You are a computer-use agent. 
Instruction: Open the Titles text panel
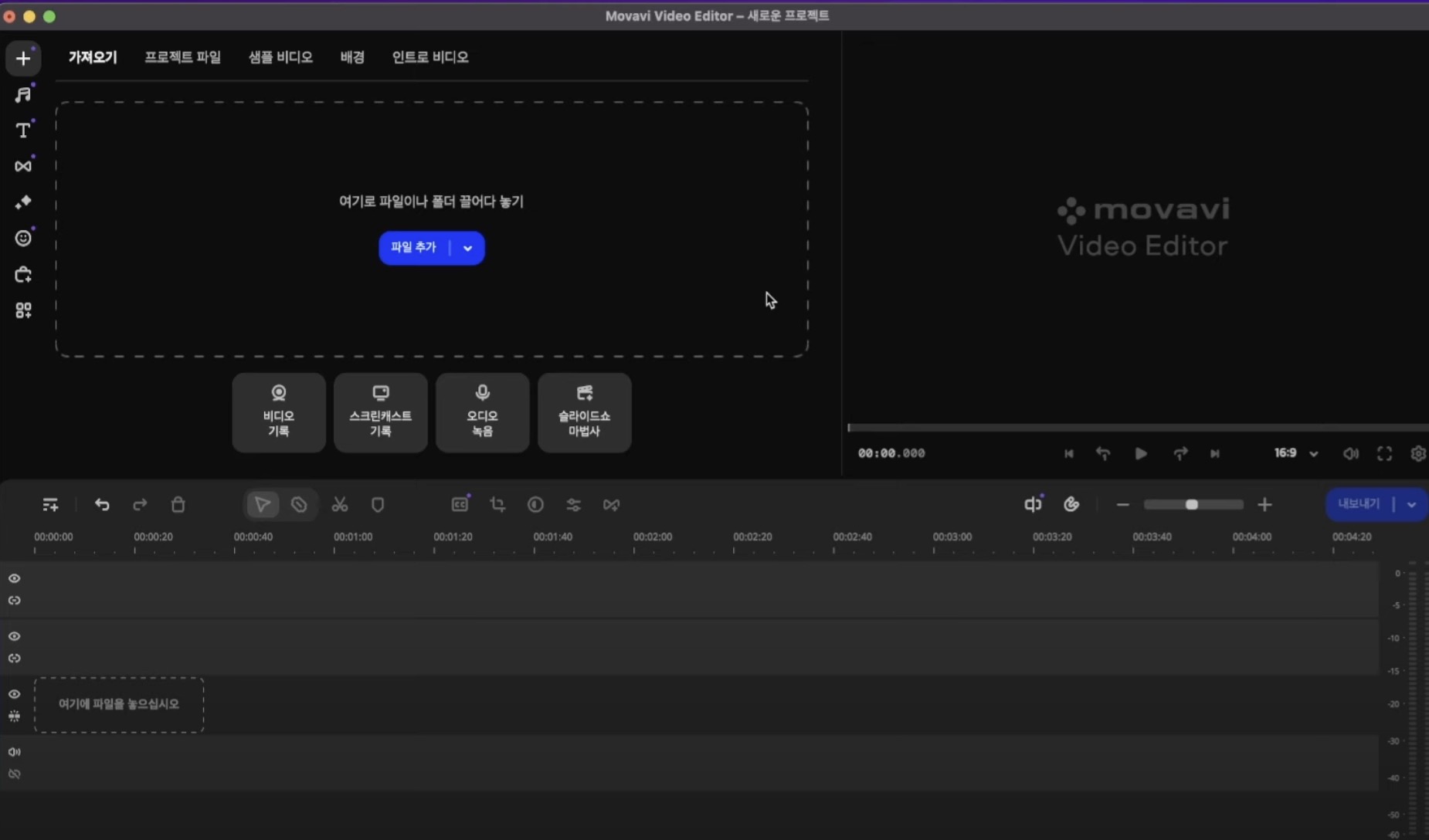(x=23, y=130)
